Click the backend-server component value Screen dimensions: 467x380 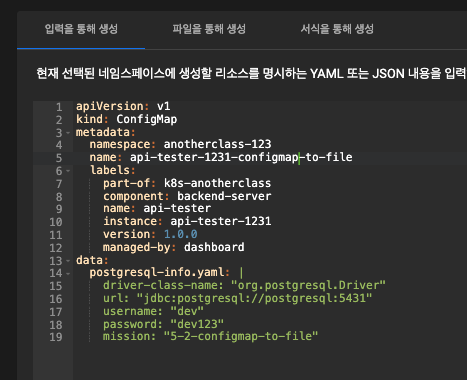(224, 196)
